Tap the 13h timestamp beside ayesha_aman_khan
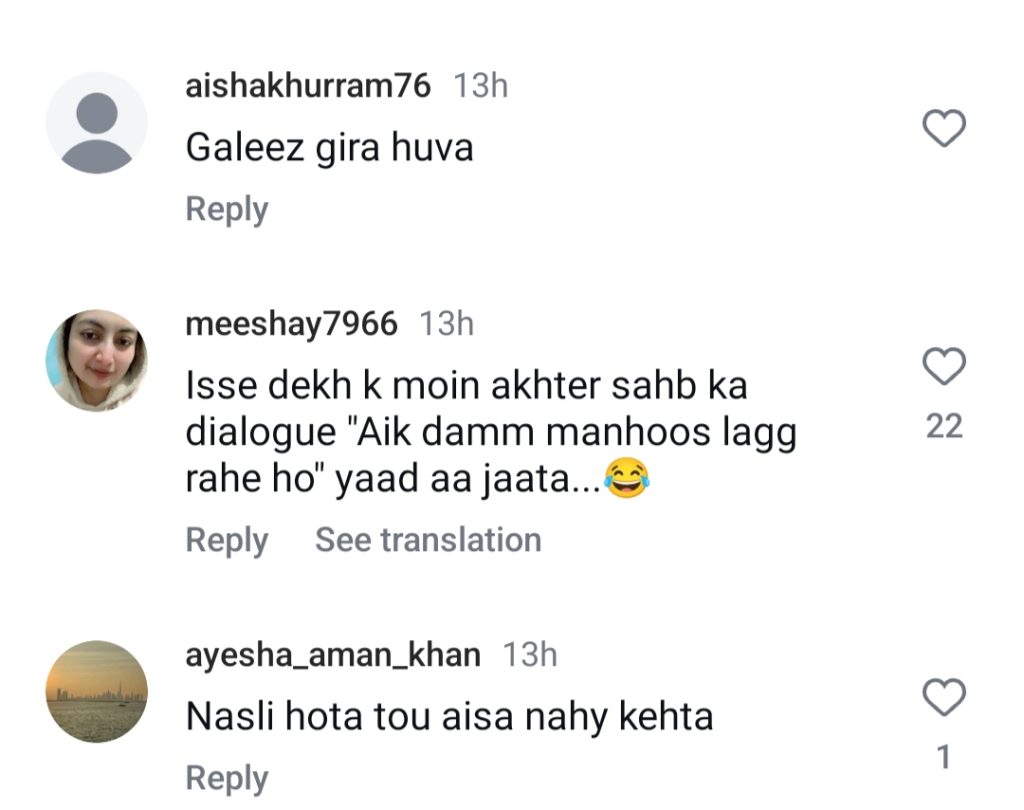This screenshot has height=810, width=1024. pyautogui.click(x=530, y=655)
